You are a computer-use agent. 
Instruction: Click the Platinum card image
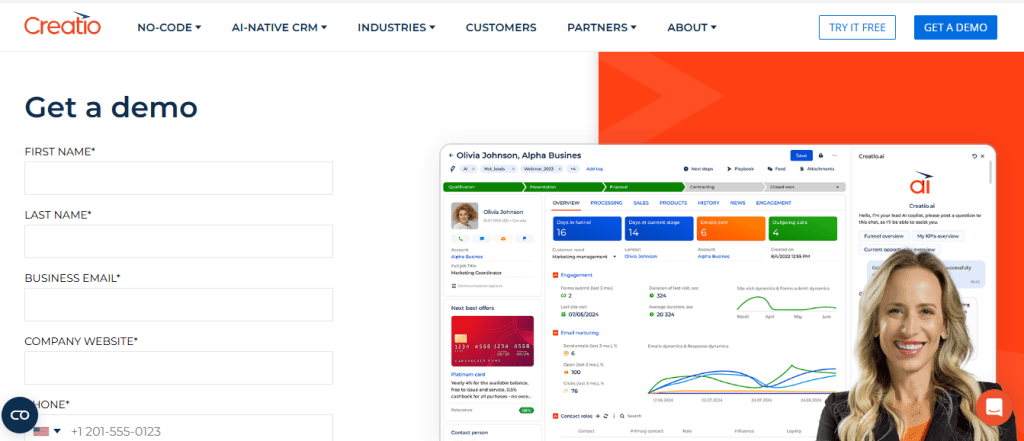point(492,341)
